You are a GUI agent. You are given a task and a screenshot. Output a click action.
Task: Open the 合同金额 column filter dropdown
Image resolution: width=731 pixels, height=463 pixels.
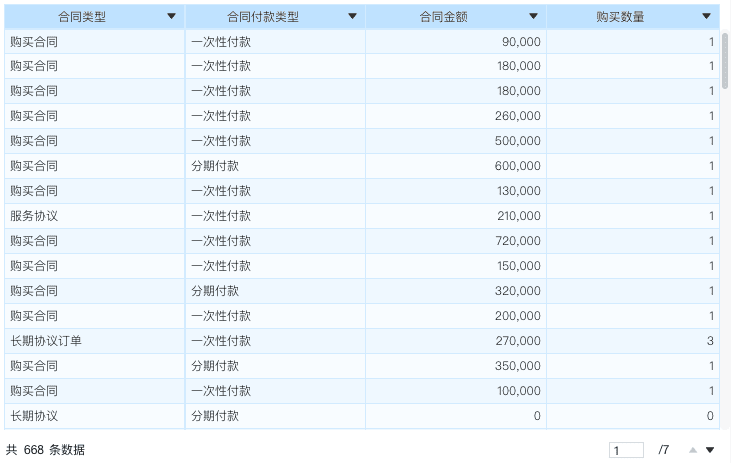click(x=533, y=16)
